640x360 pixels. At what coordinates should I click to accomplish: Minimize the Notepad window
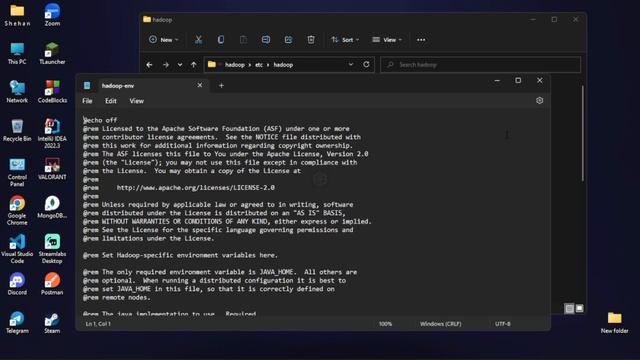click(497, 80)
